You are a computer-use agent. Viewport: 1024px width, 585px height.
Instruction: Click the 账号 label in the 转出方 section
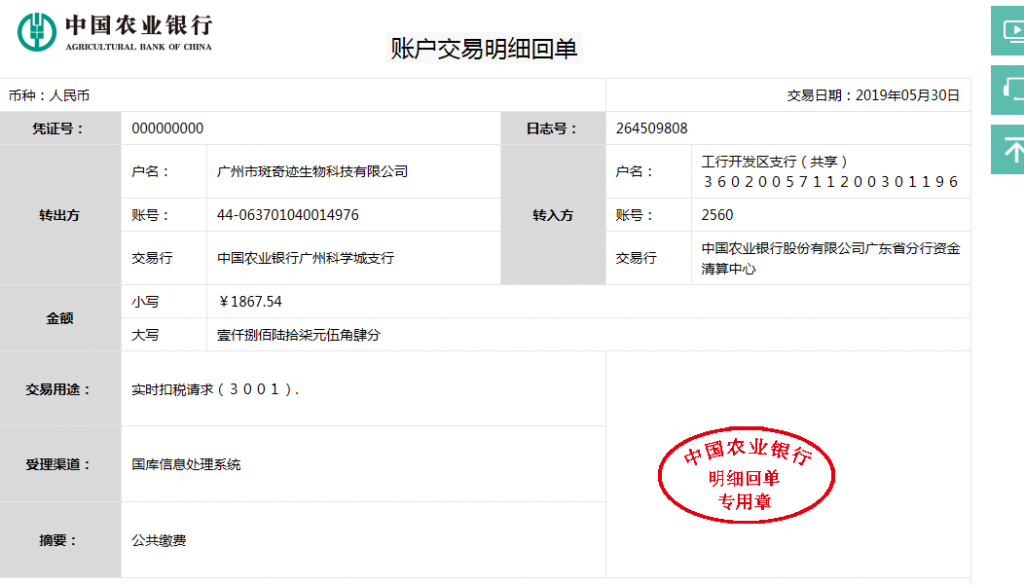point(150,215)
